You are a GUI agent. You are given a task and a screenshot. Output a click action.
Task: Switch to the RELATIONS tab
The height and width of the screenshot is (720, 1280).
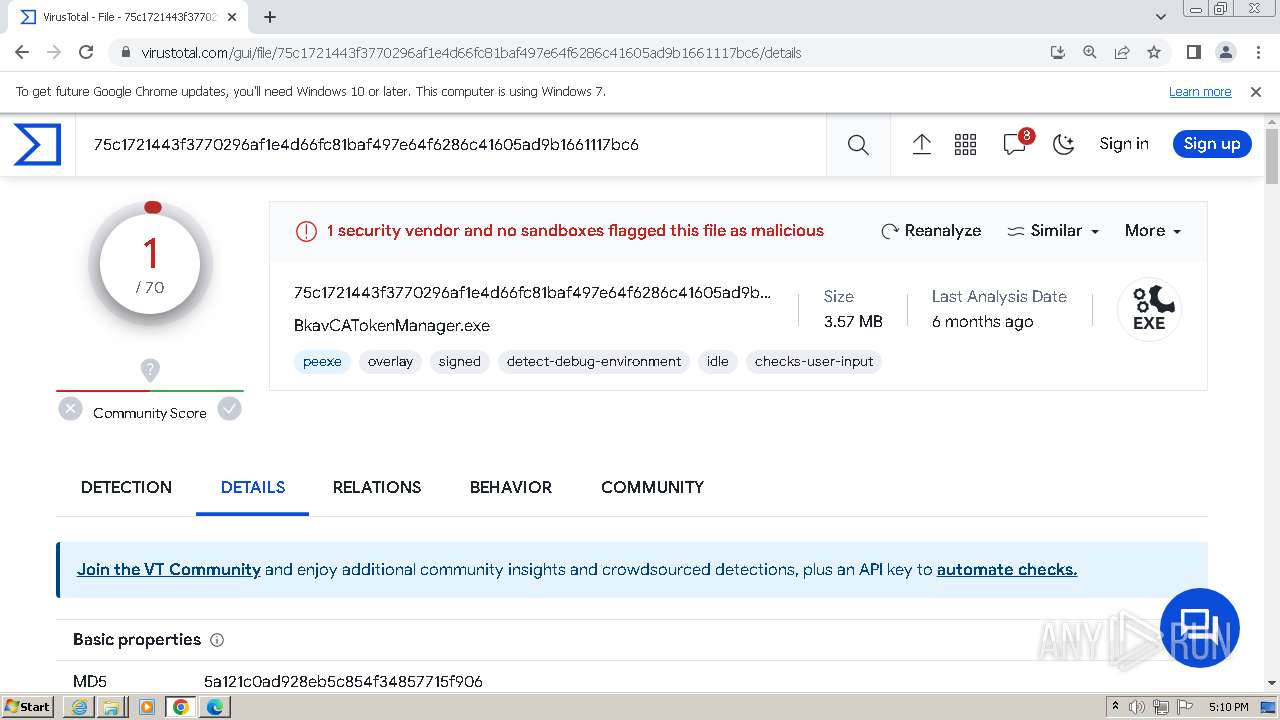click(377, 487)
